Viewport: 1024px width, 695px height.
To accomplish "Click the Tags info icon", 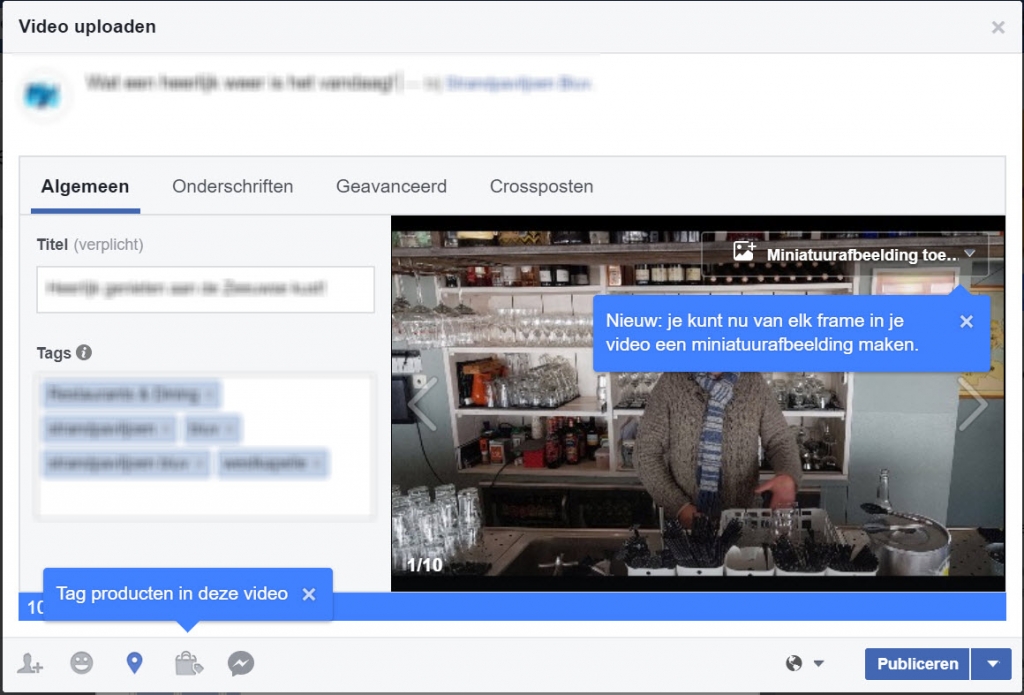I will pyautogui.click(x=84, y=353).
